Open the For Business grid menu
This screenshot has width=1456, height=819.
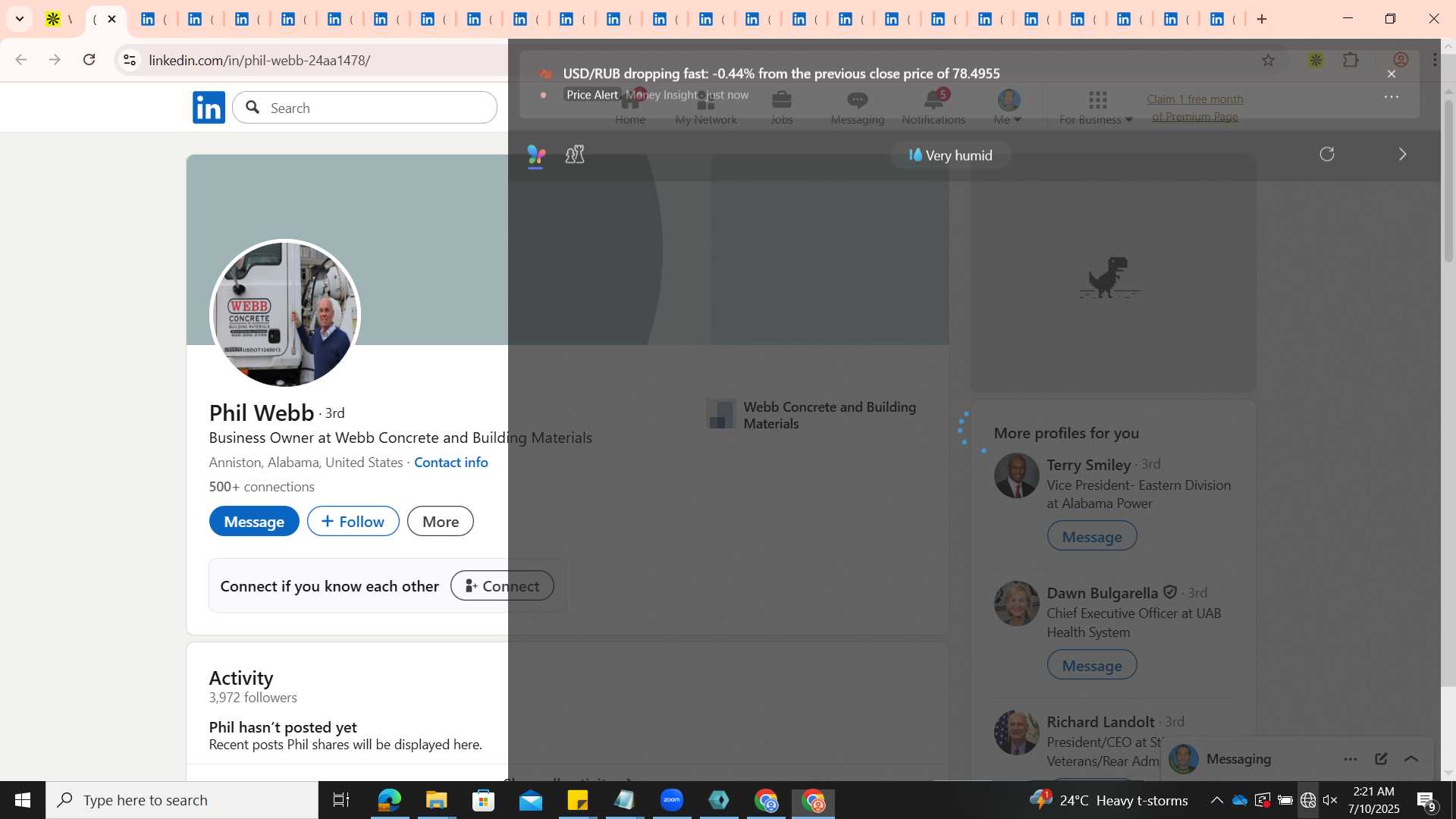(x=1097, y=108)
